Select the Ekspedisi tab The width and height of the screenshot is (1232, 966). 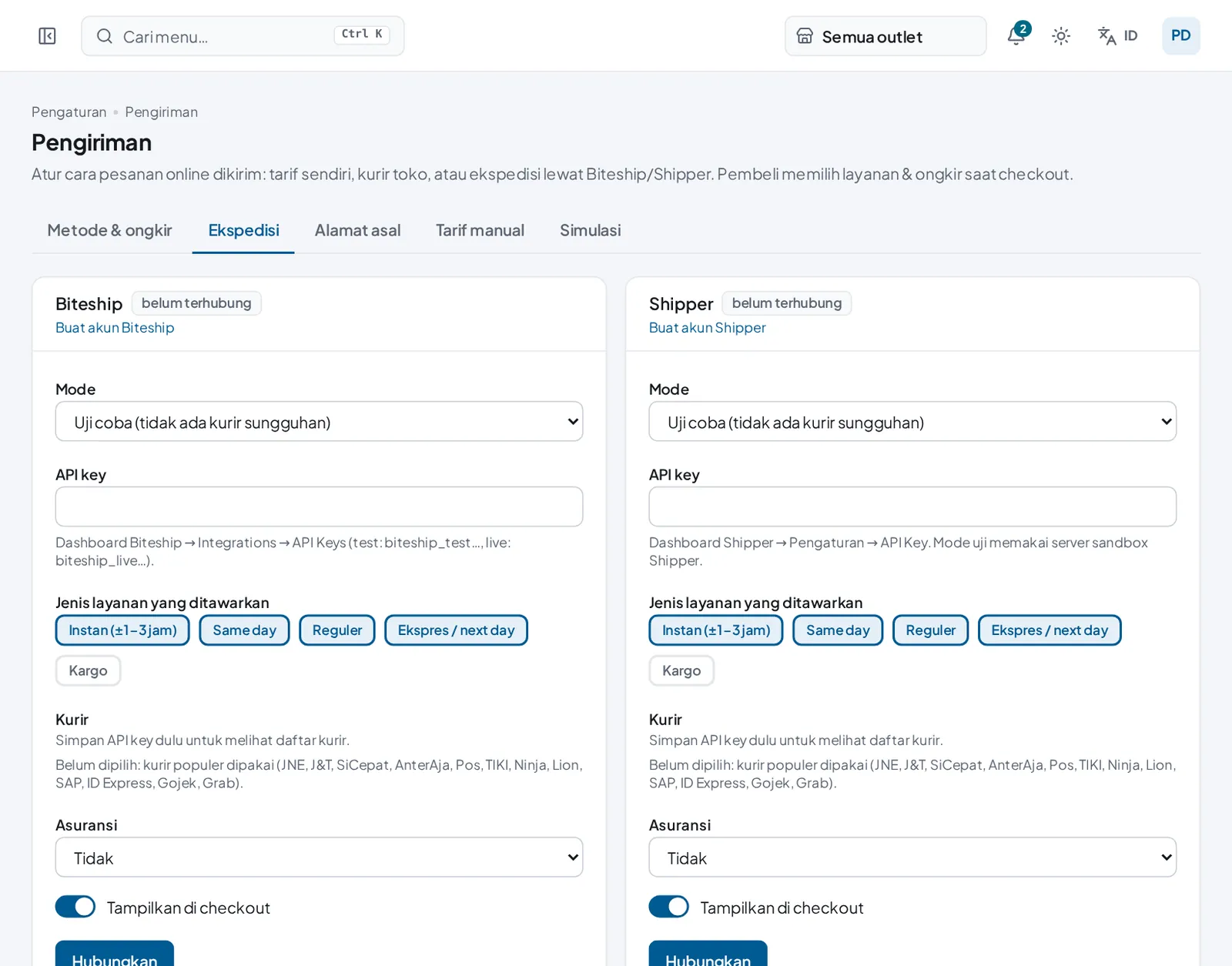point(243,230)
